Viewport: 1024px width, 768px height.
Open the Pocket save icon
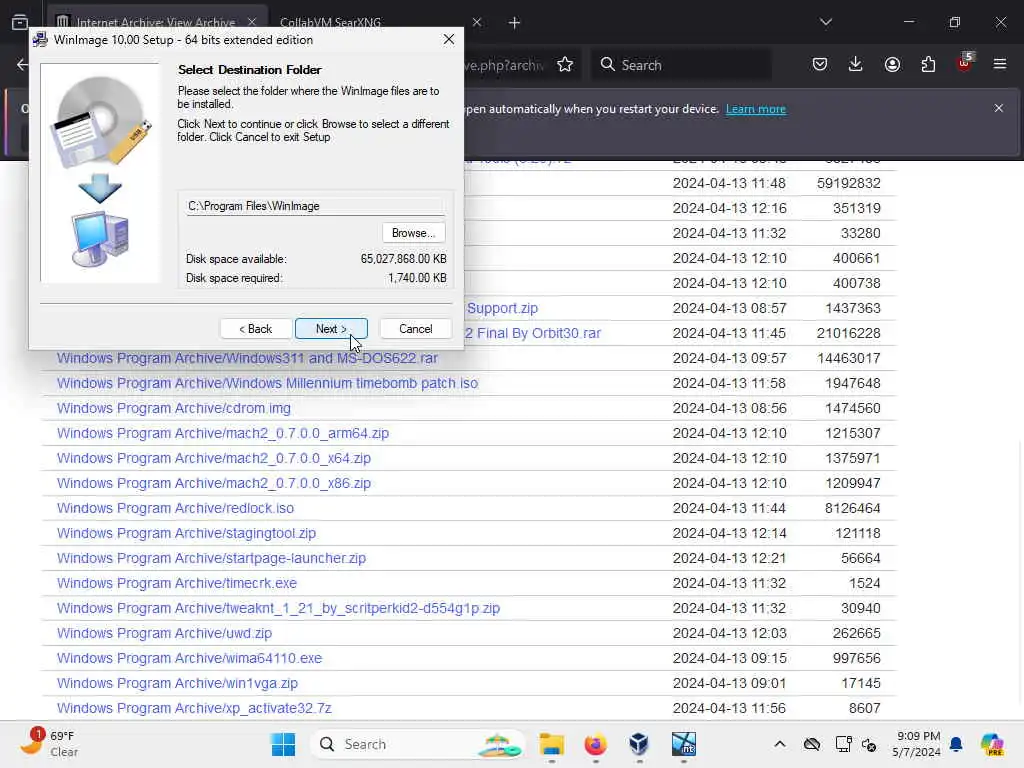tap(820, 65)
